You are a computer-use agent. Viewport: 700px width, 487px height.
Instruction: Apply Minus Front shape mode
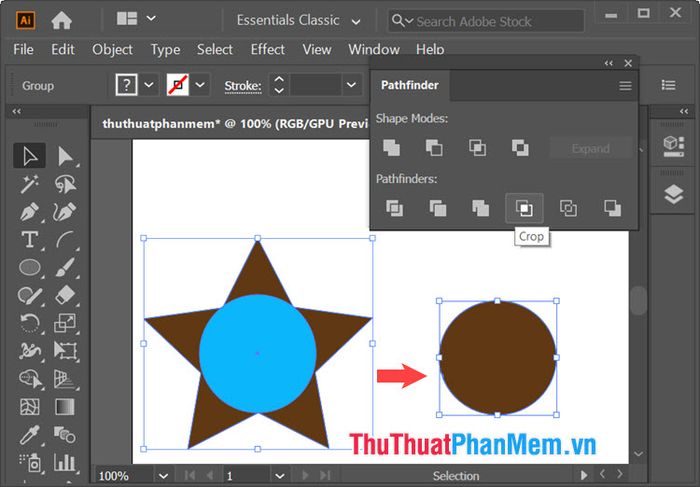434,148
